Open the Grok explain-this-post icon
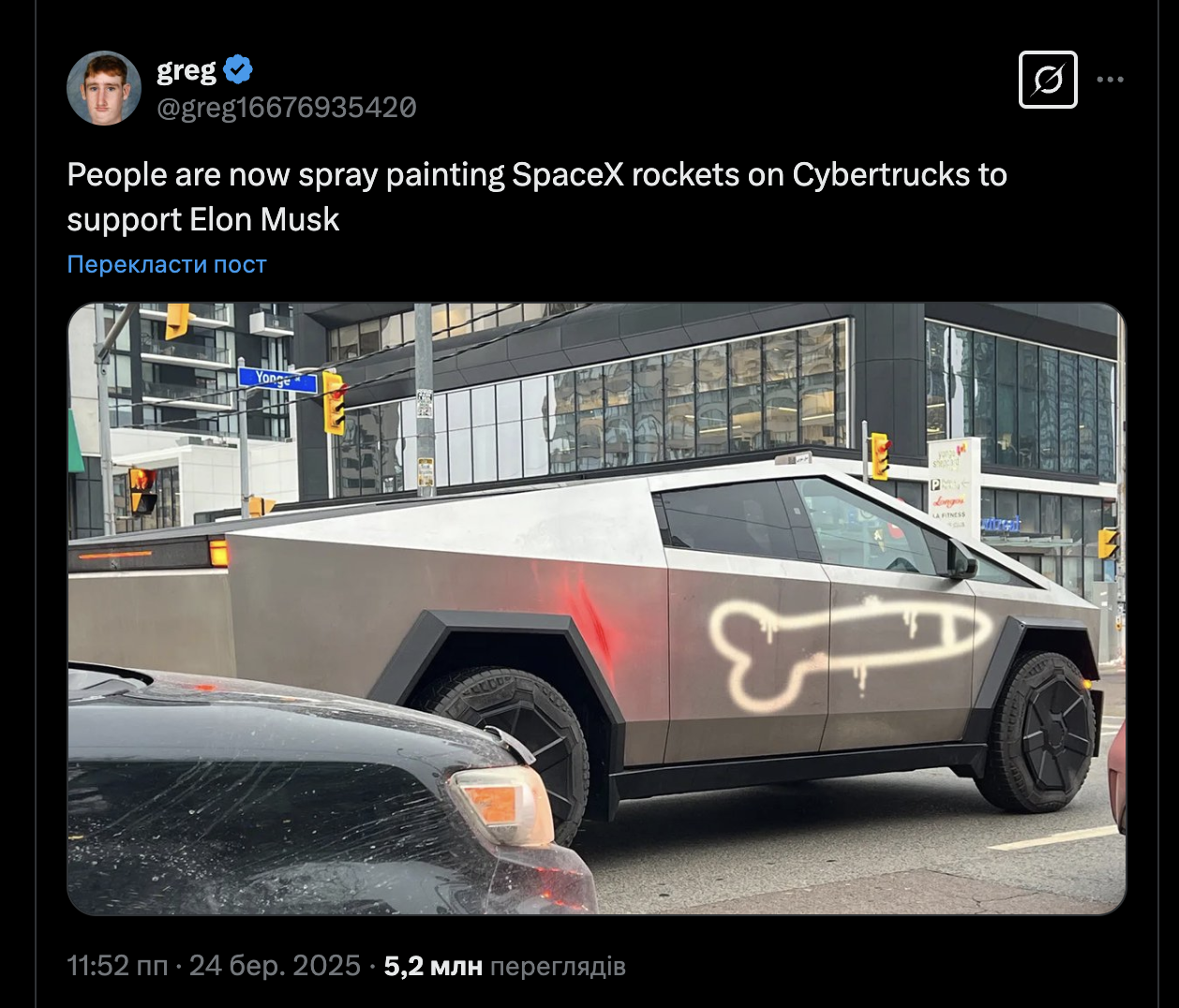This screenshot has height=1008, width=1179. pos(1048,80)
